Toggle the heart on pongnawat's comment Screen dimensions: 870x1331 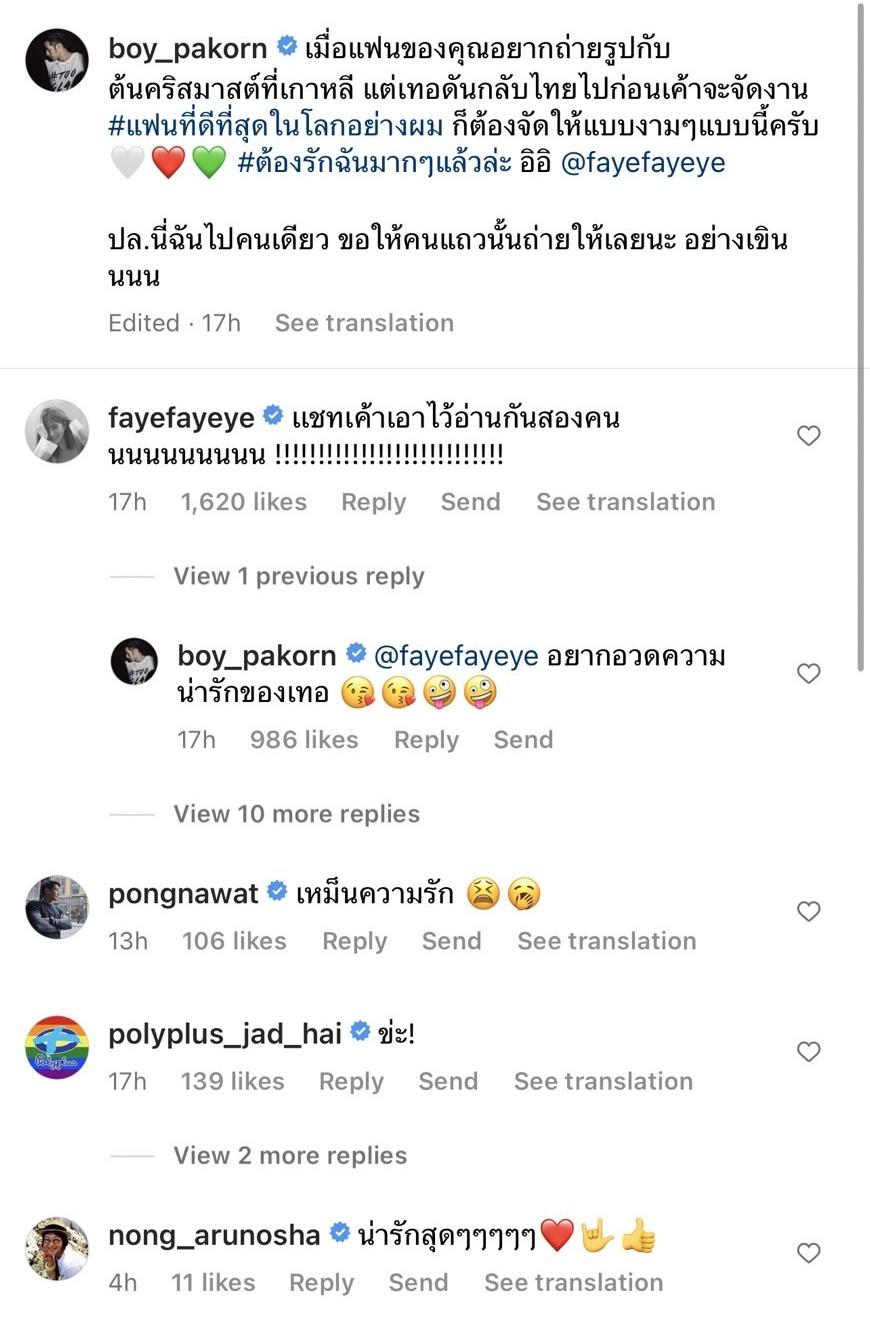808,911
